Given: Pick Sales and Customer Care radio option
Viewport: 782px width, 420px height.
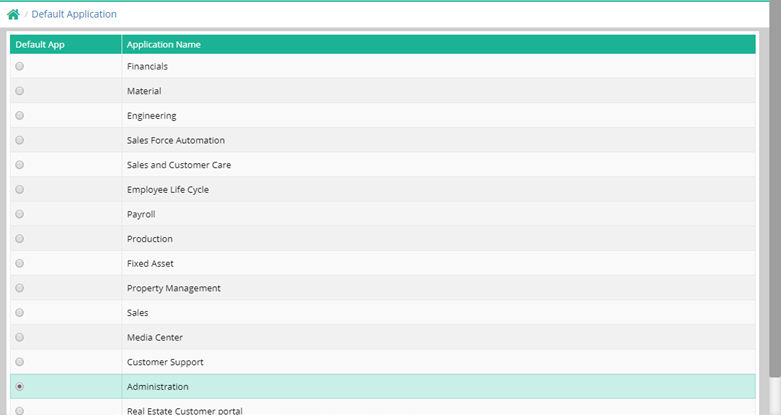Looking at the screenshot, I should pos(20,165).
